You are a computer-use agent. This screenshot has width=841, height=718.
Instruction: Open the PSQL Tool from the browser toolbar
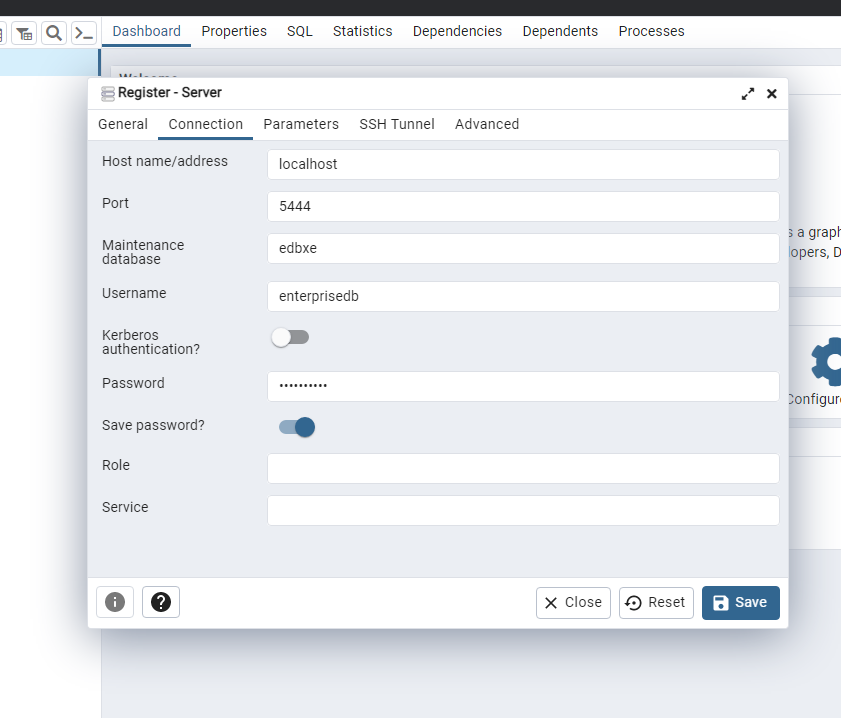click(x=84, y=33)
